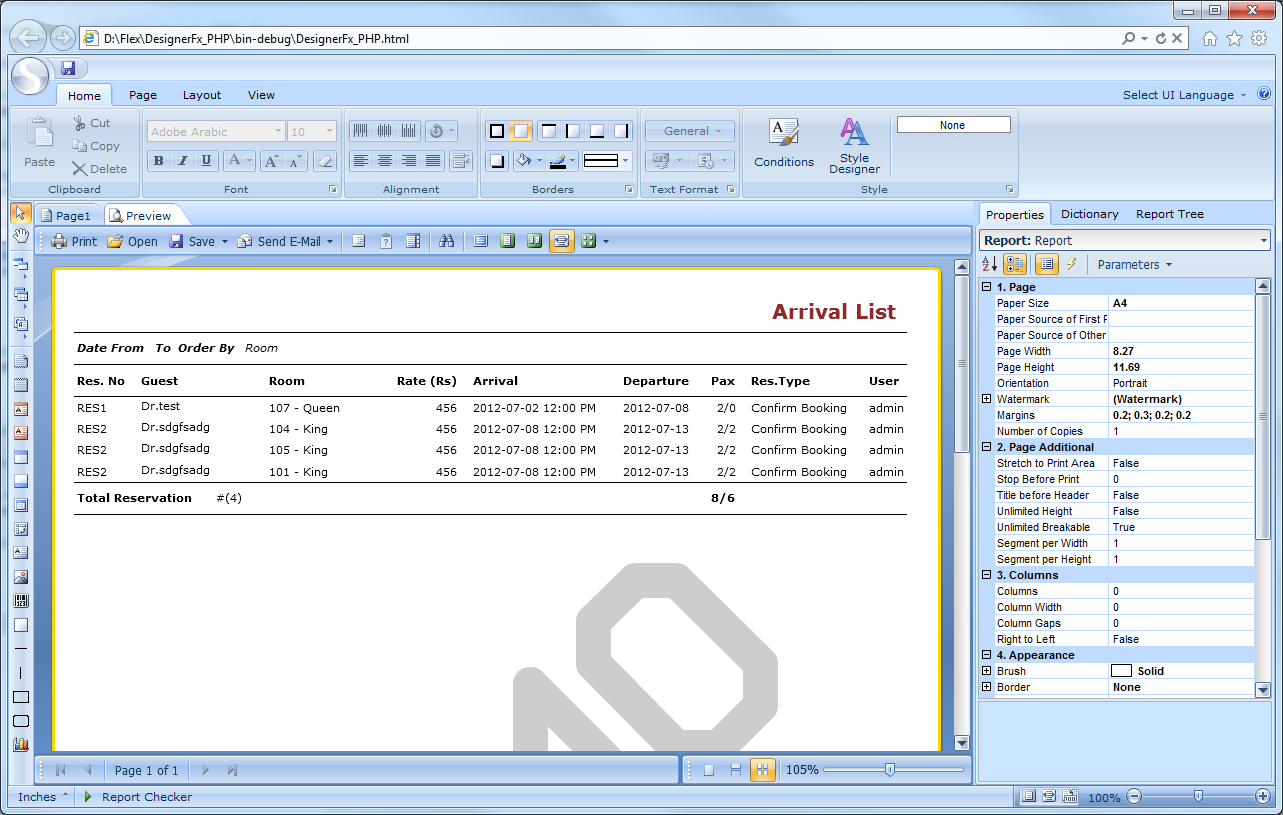1283x815 pixels.
Task: Insert a barcode component from the toolbox
Action: coord(20,601)
